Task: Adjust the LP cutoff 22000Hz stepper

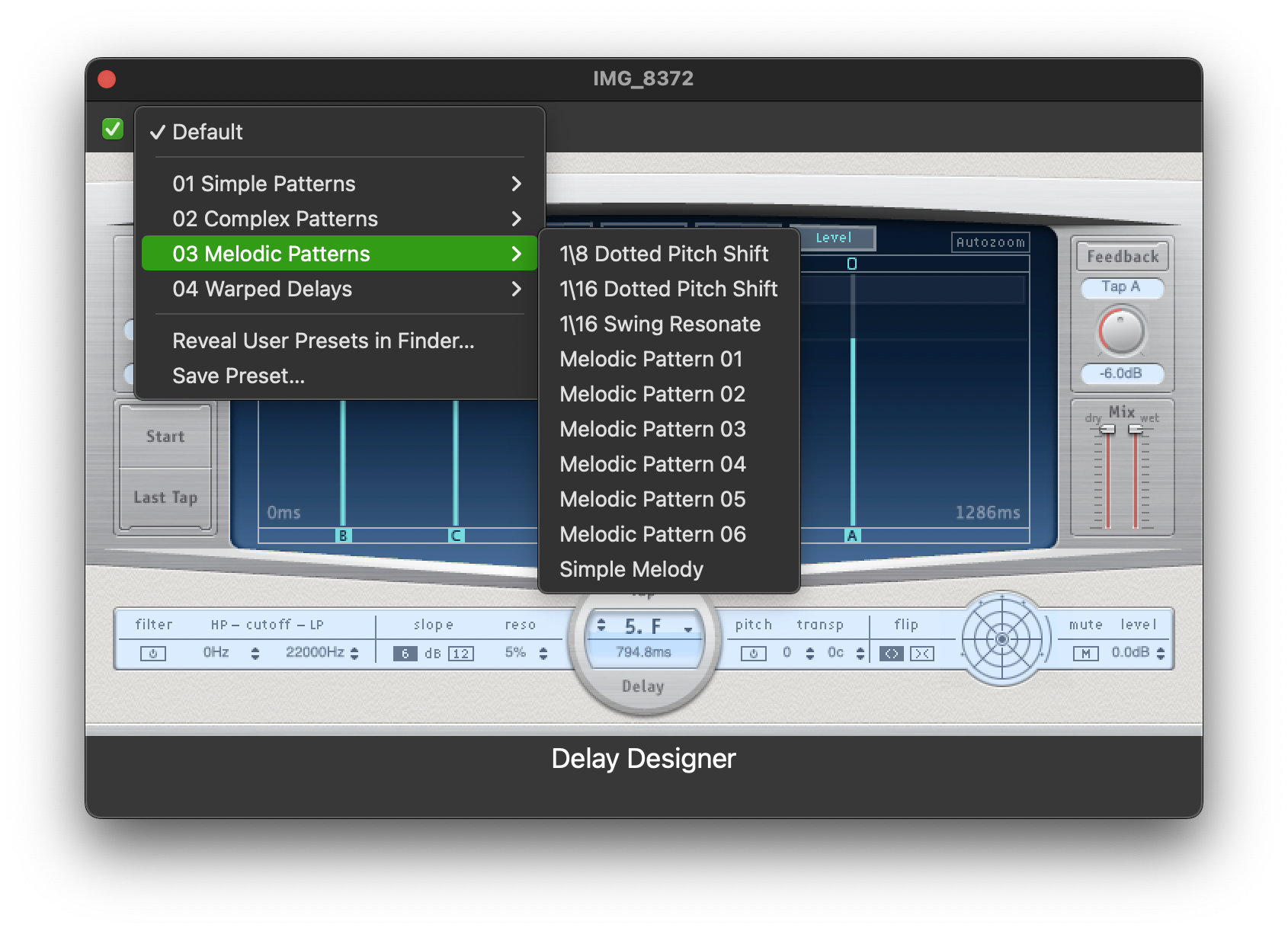Action: coord(354,653)
